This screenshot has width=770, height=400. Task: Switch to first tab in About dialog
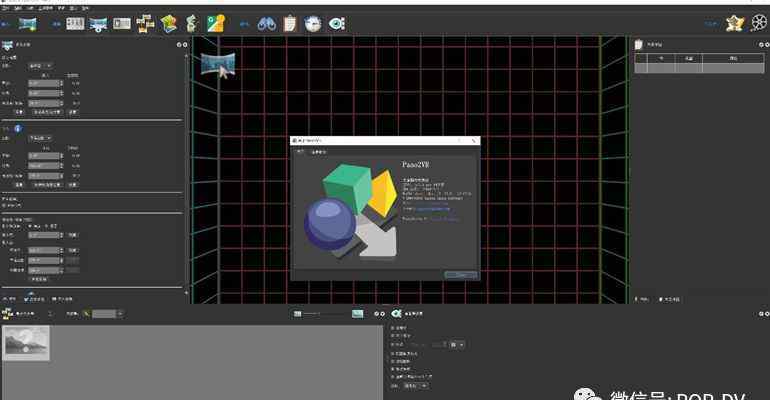(300, 152)
